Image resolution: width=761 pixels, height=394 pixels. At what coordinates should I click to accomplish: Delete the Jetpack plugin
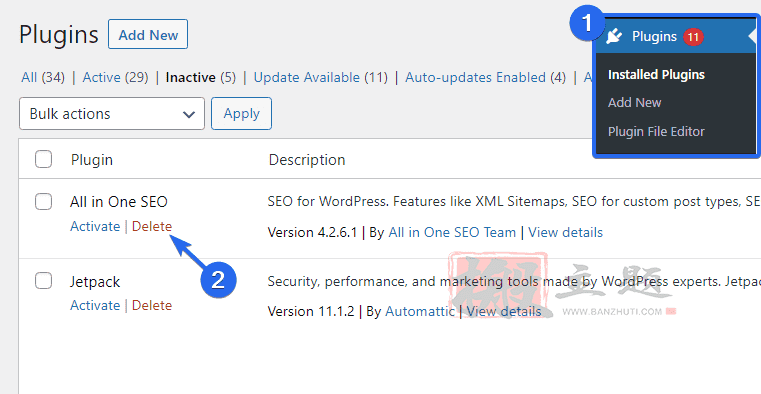152,306
